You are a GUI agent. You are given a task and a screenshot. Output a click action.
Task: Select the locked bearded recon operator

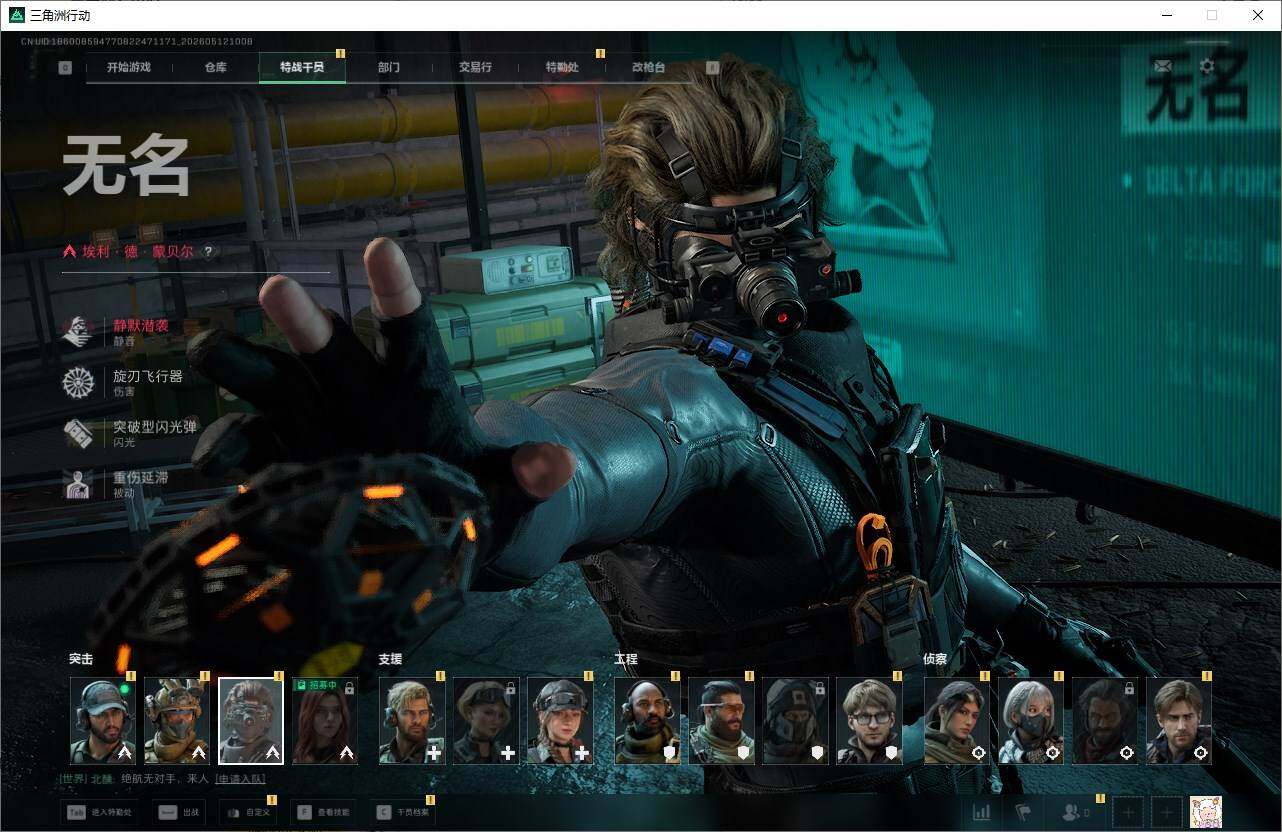pos(1105,721)
